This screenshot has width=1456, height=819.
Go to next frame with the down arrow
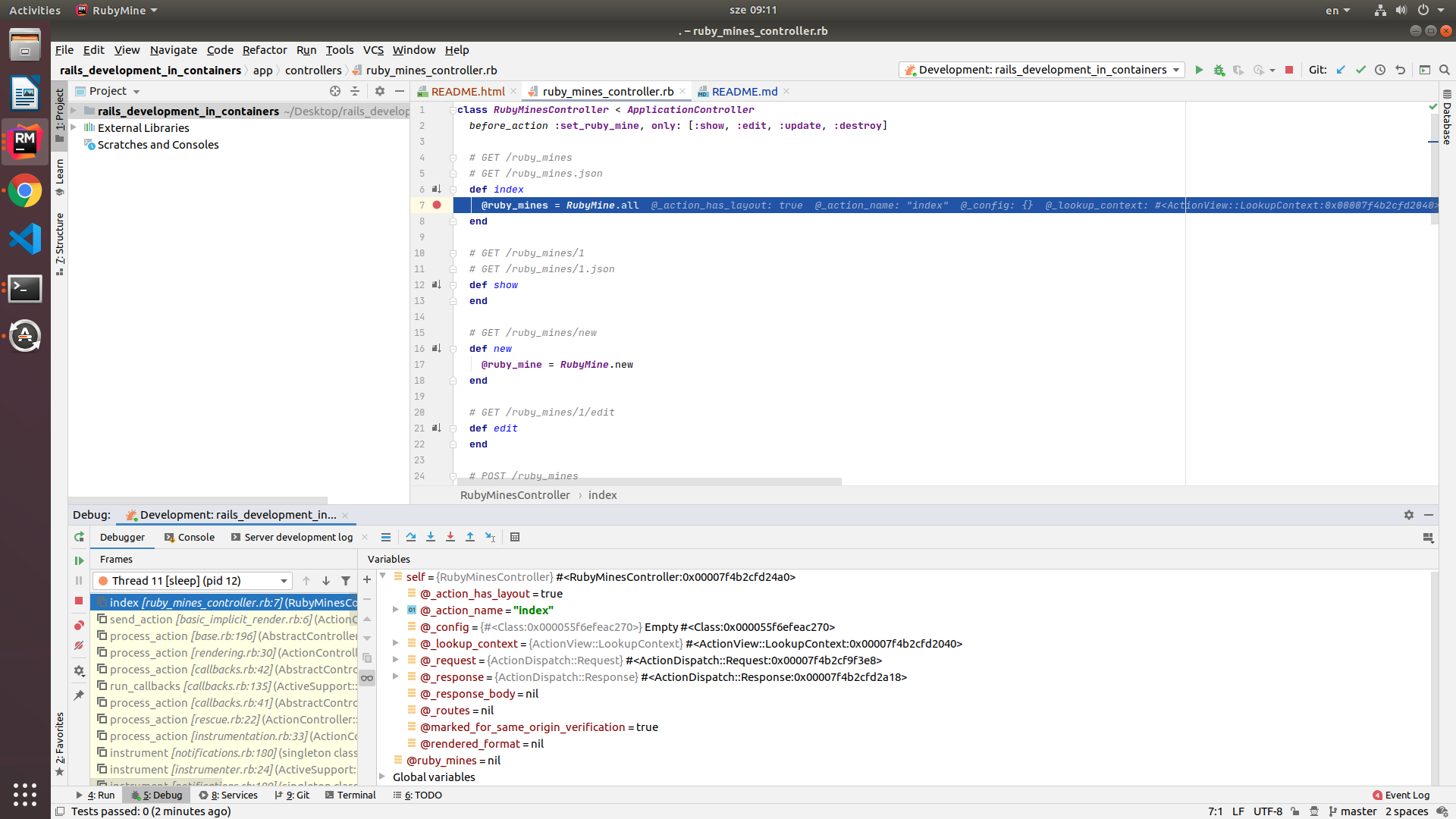(326, 581)
